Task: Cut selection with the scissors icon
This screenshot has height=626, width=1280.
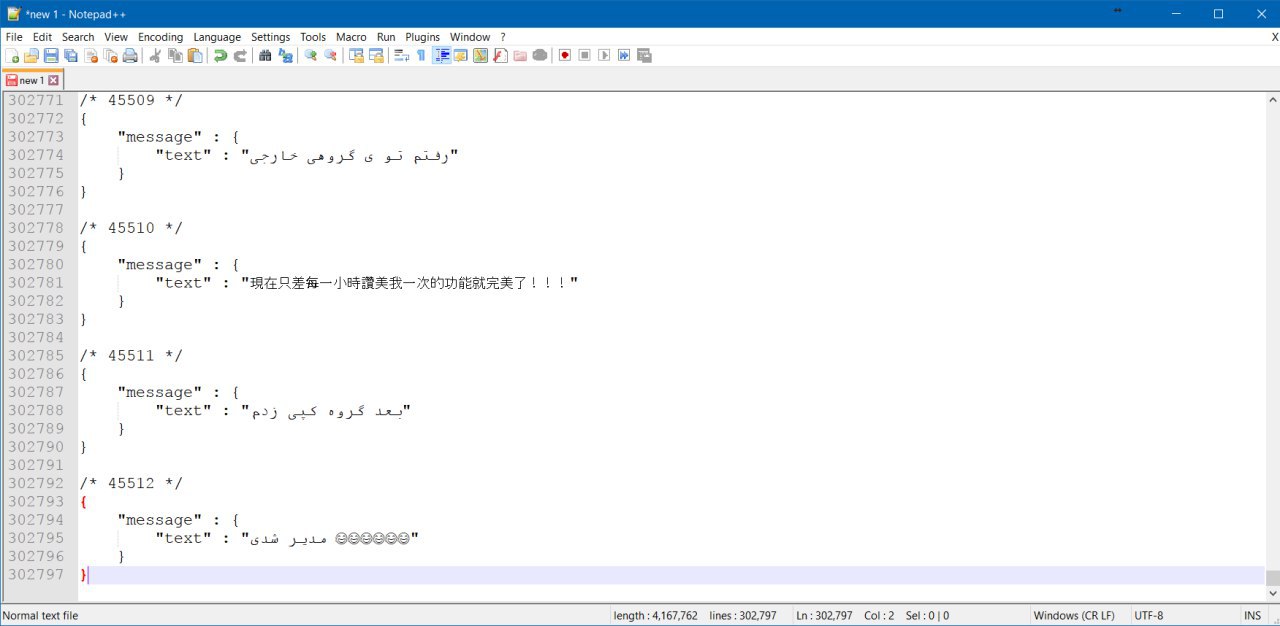Action: click(x=155, y=56)
